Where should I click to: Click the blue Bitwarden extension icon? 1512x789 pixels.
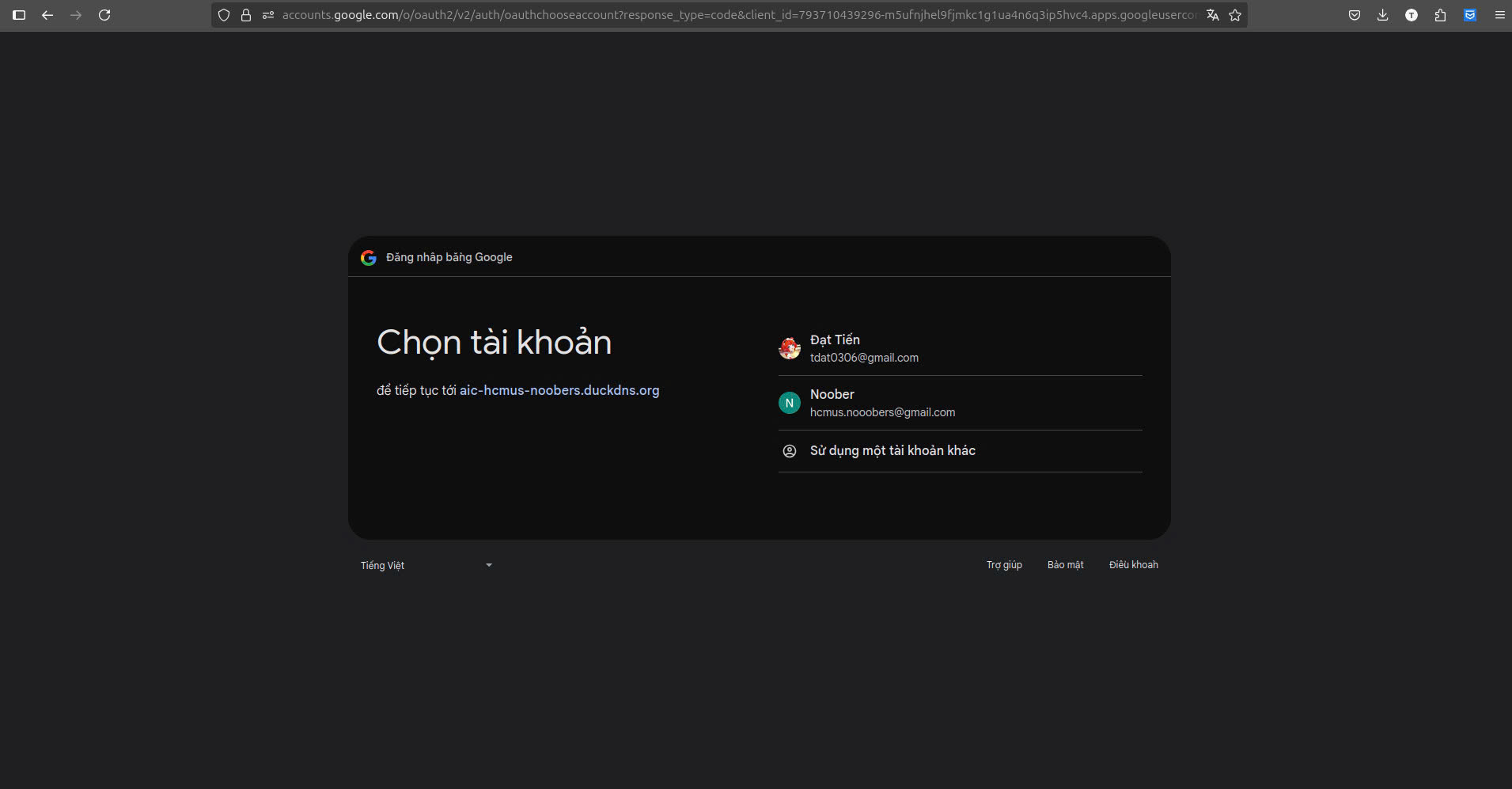(x=1470, y=15)
